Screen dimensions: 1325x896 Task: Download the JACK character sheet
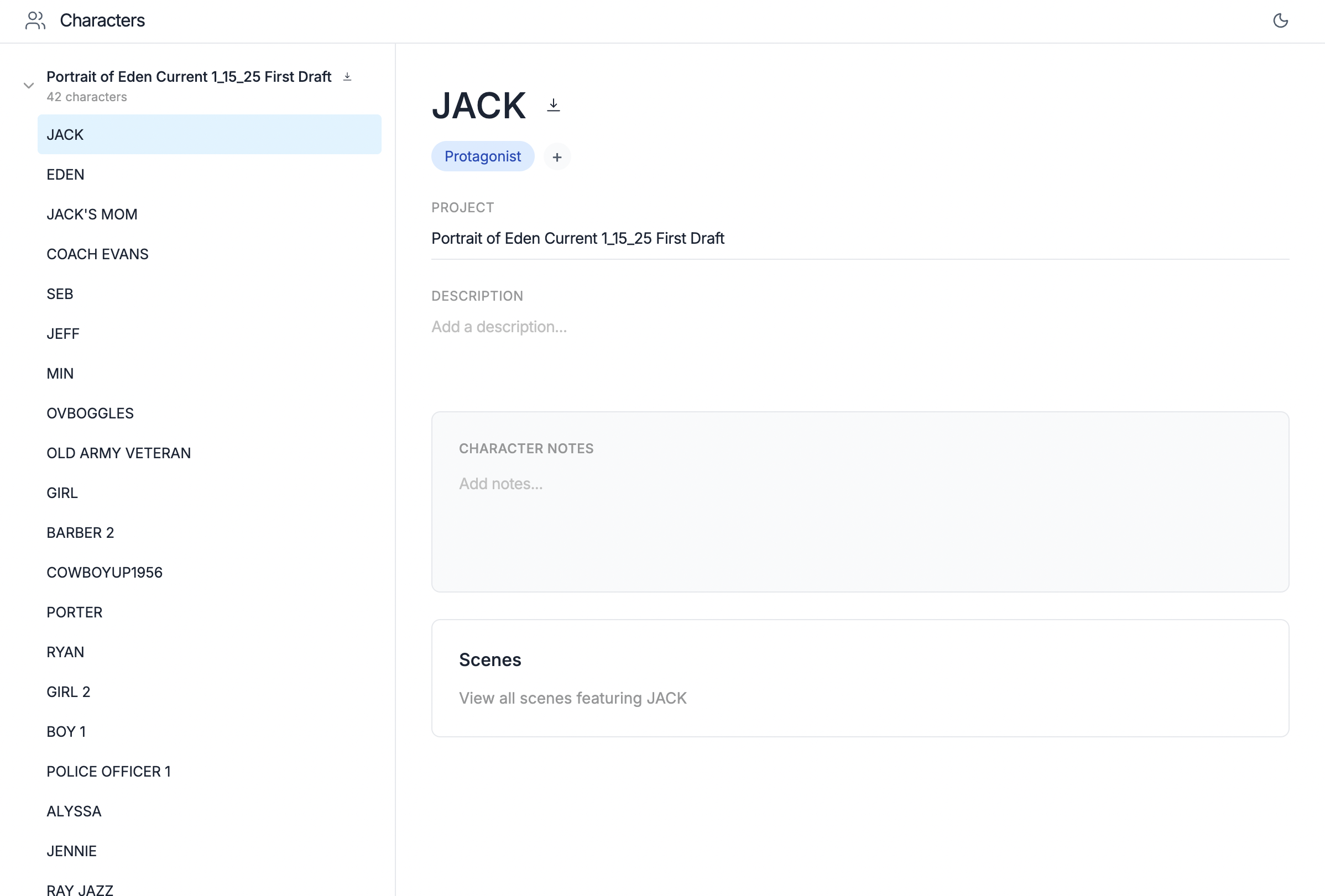click(553, 105)
